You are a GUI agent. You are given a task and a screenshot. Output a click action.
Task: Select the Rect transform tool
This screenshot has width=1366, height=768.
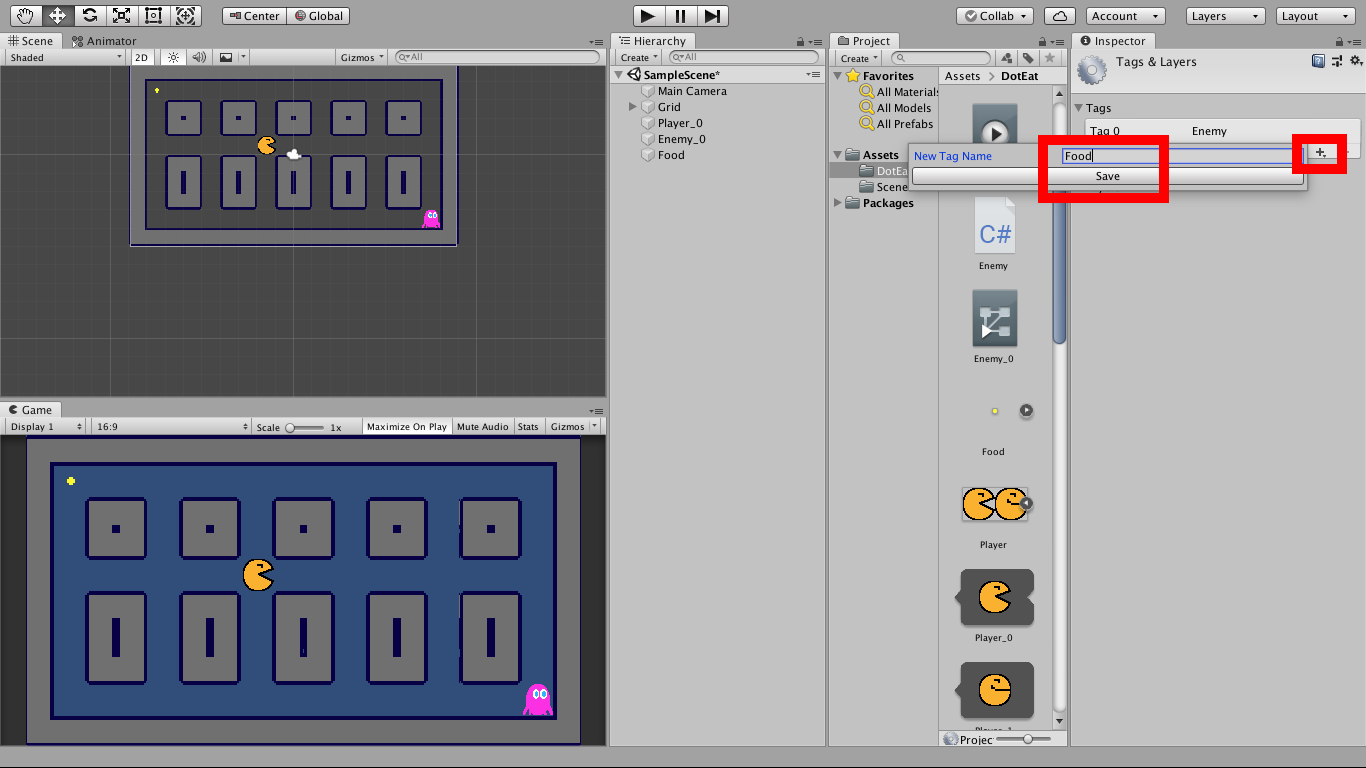pos(153,16)
